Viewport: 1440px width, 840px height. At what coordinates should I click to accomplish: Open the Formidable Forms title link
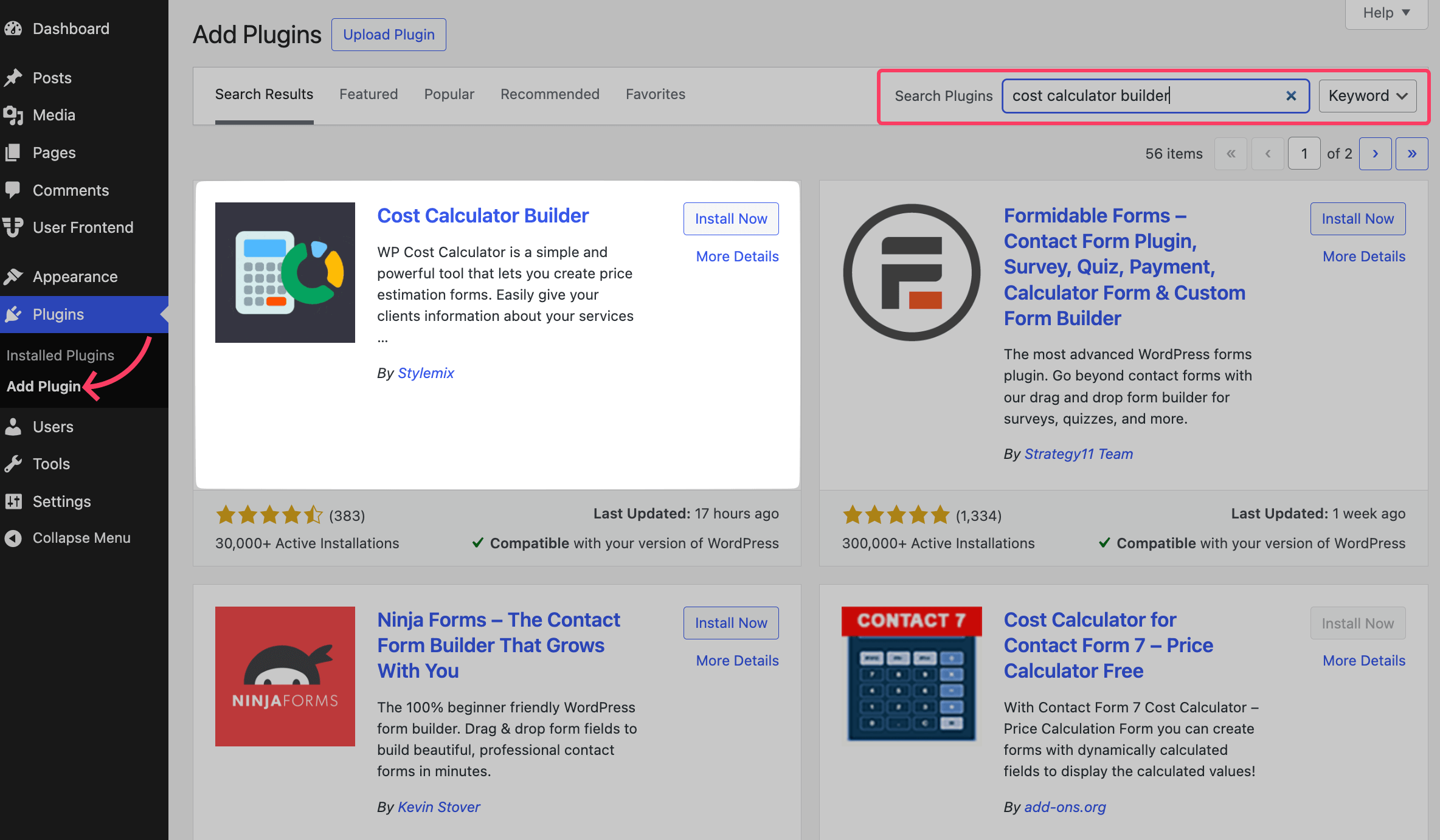click(1124, 267)
